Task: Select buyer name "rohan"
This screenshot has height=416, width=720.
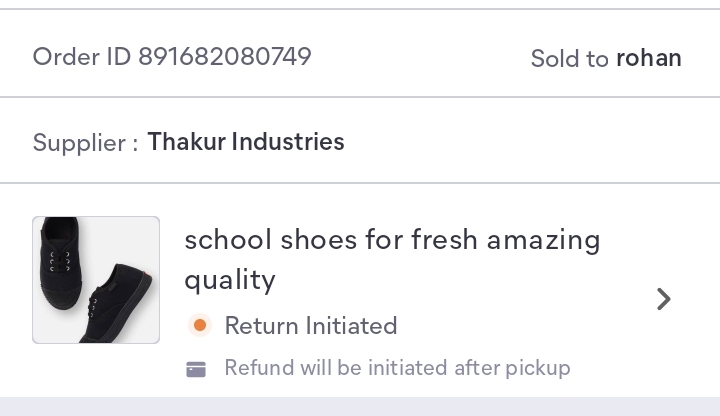Action: 649,58
